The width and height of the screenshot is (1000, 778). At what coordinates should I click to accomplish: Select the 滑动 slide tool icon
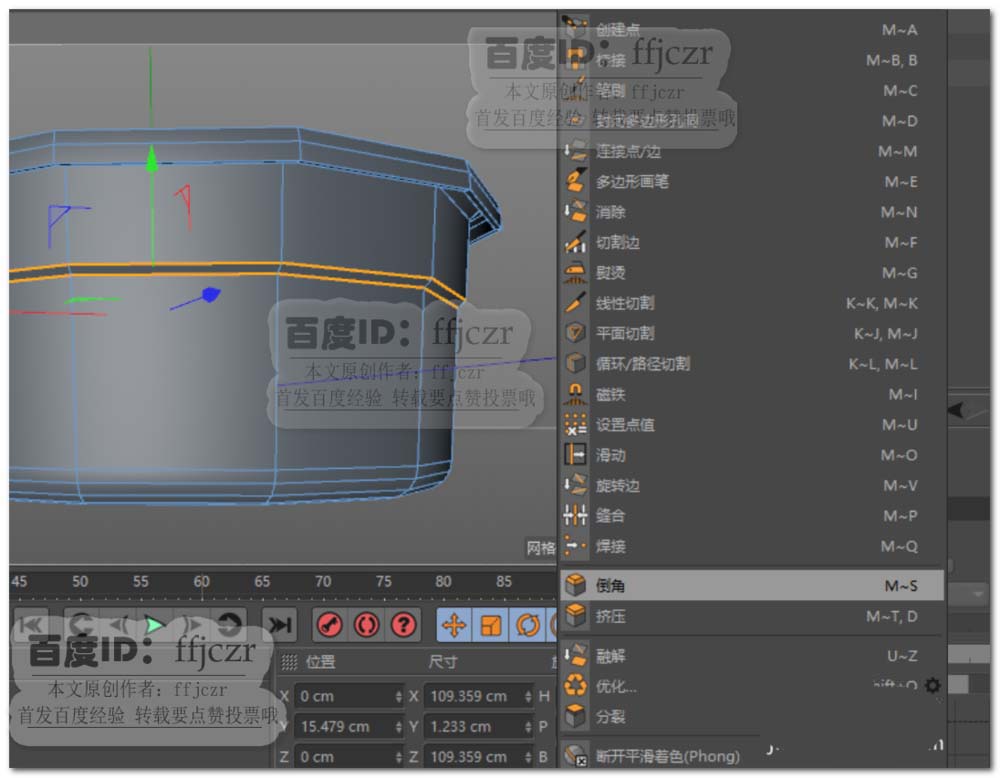coord(575,455)
